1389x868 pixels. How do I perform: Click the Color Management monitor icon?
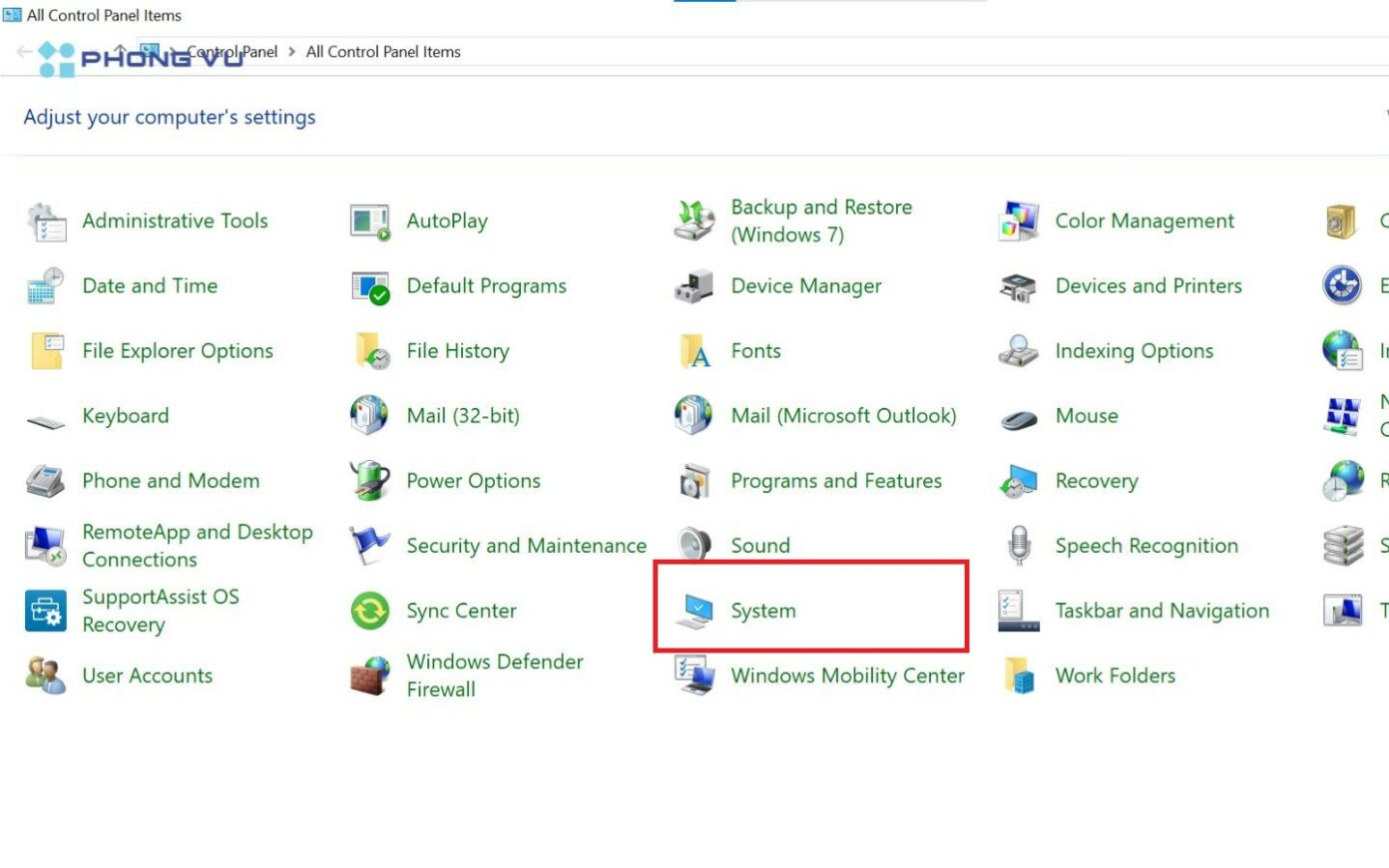[x=1019, y=221]
